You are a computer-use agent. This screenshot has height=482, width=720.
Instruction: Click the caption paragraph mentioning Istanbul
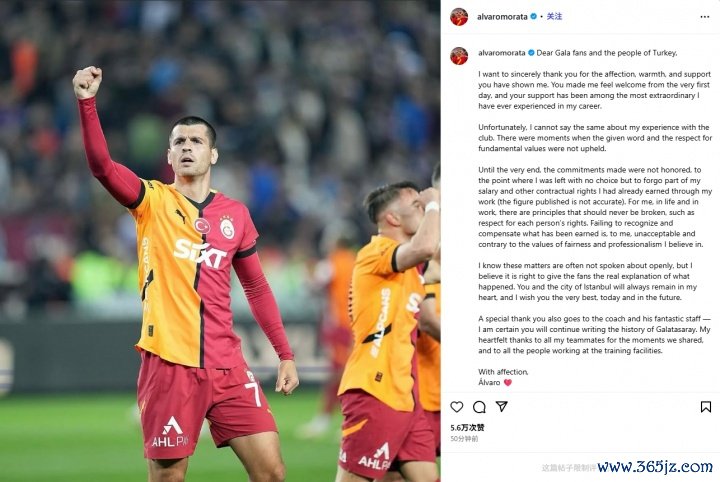(587, 281)
